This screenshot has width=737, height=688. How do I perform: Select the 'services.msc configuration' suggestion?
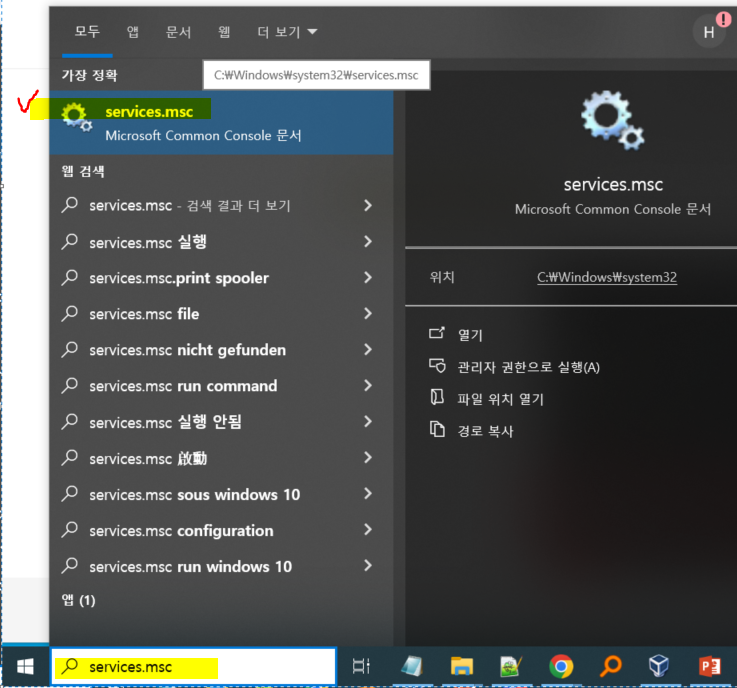(221, 531)
